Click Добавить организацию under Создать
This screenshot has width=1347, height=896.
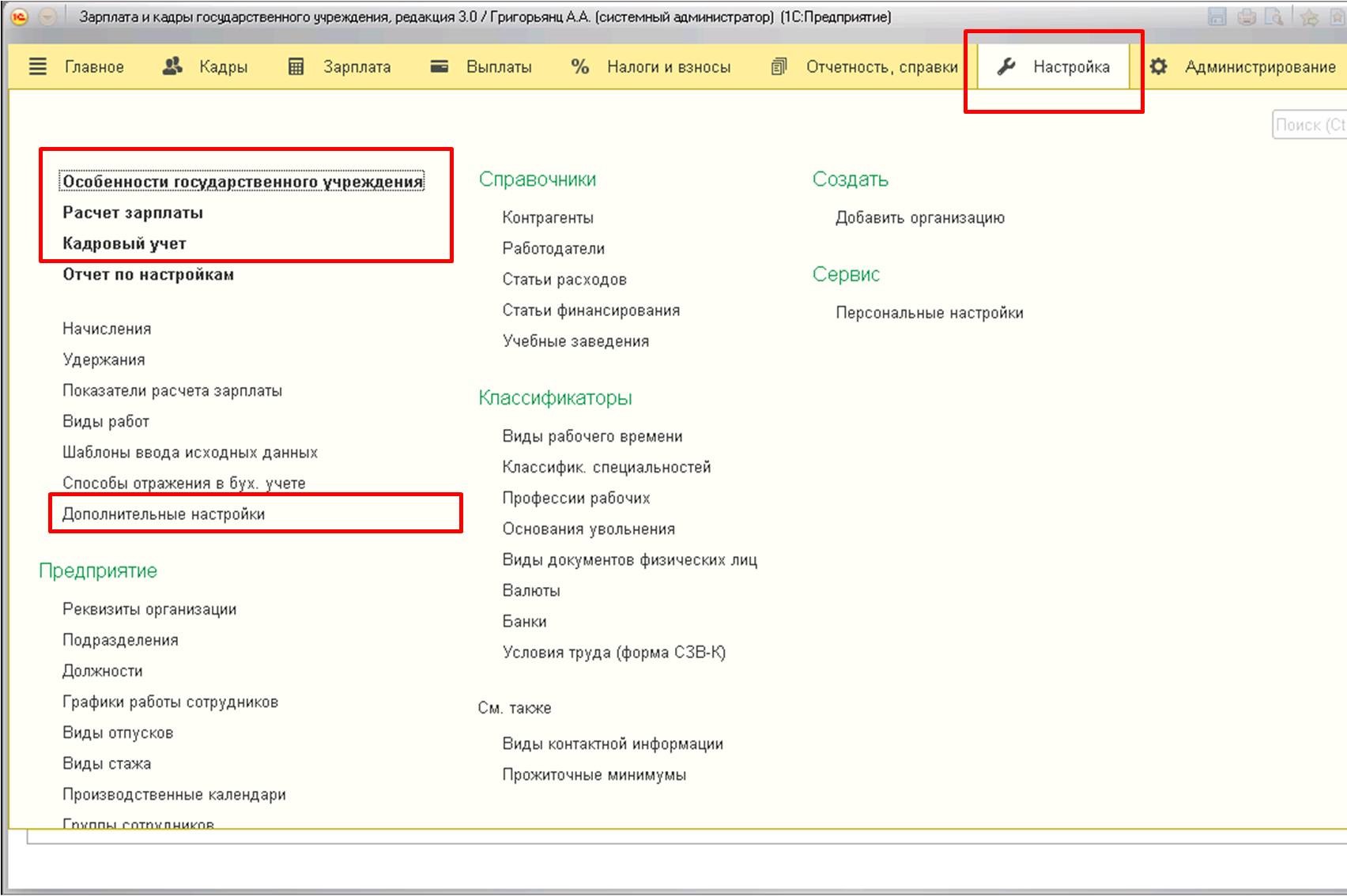point(920,217)
